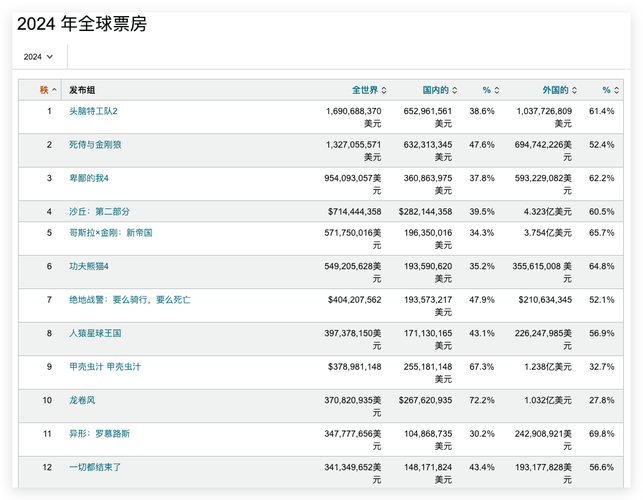Sort by domestic % column
643x500 pixels.
point(491,90)
